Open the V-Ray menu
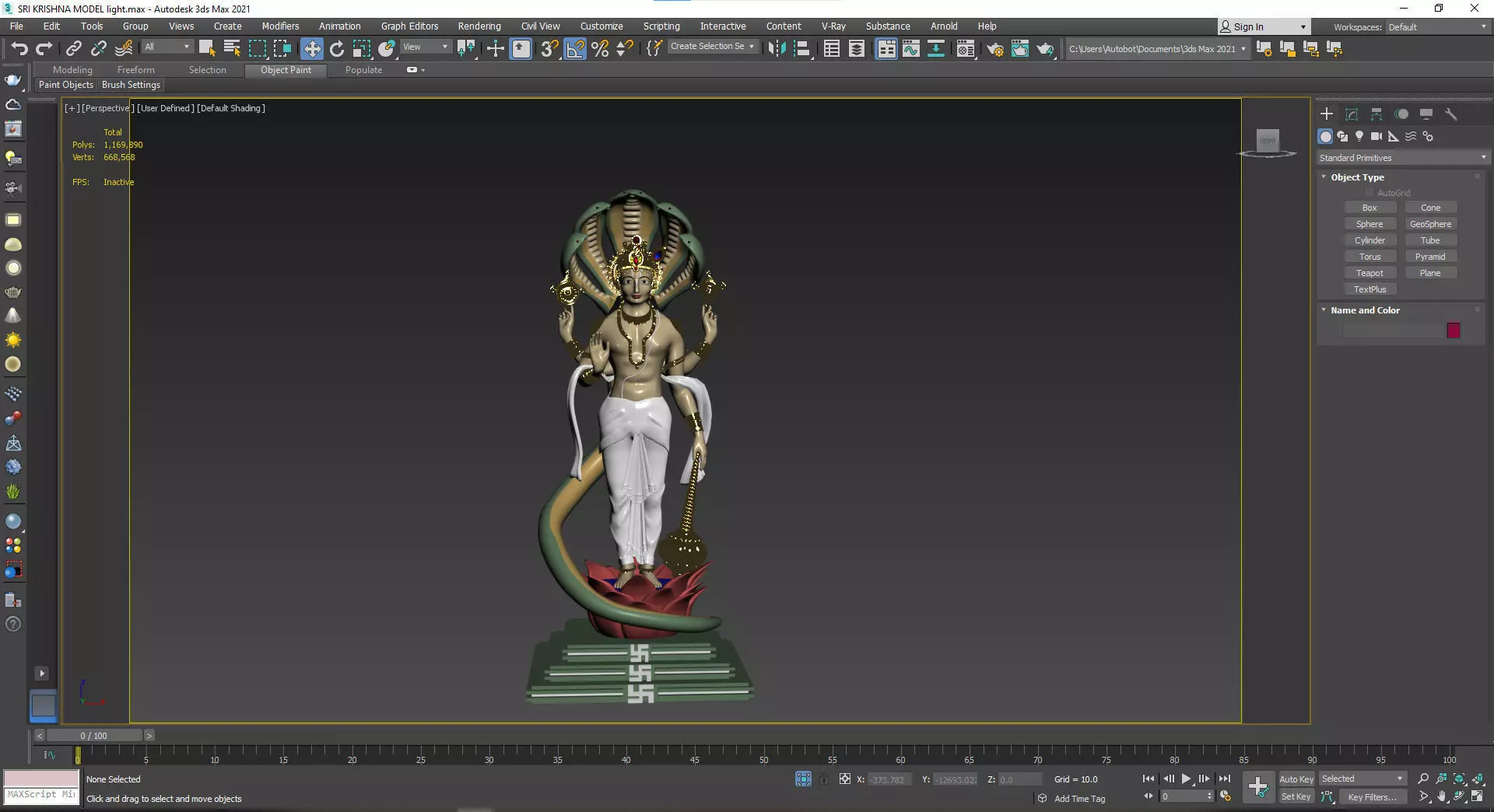1494x812 pixels. pyautogui.click(x=833, y=26)
